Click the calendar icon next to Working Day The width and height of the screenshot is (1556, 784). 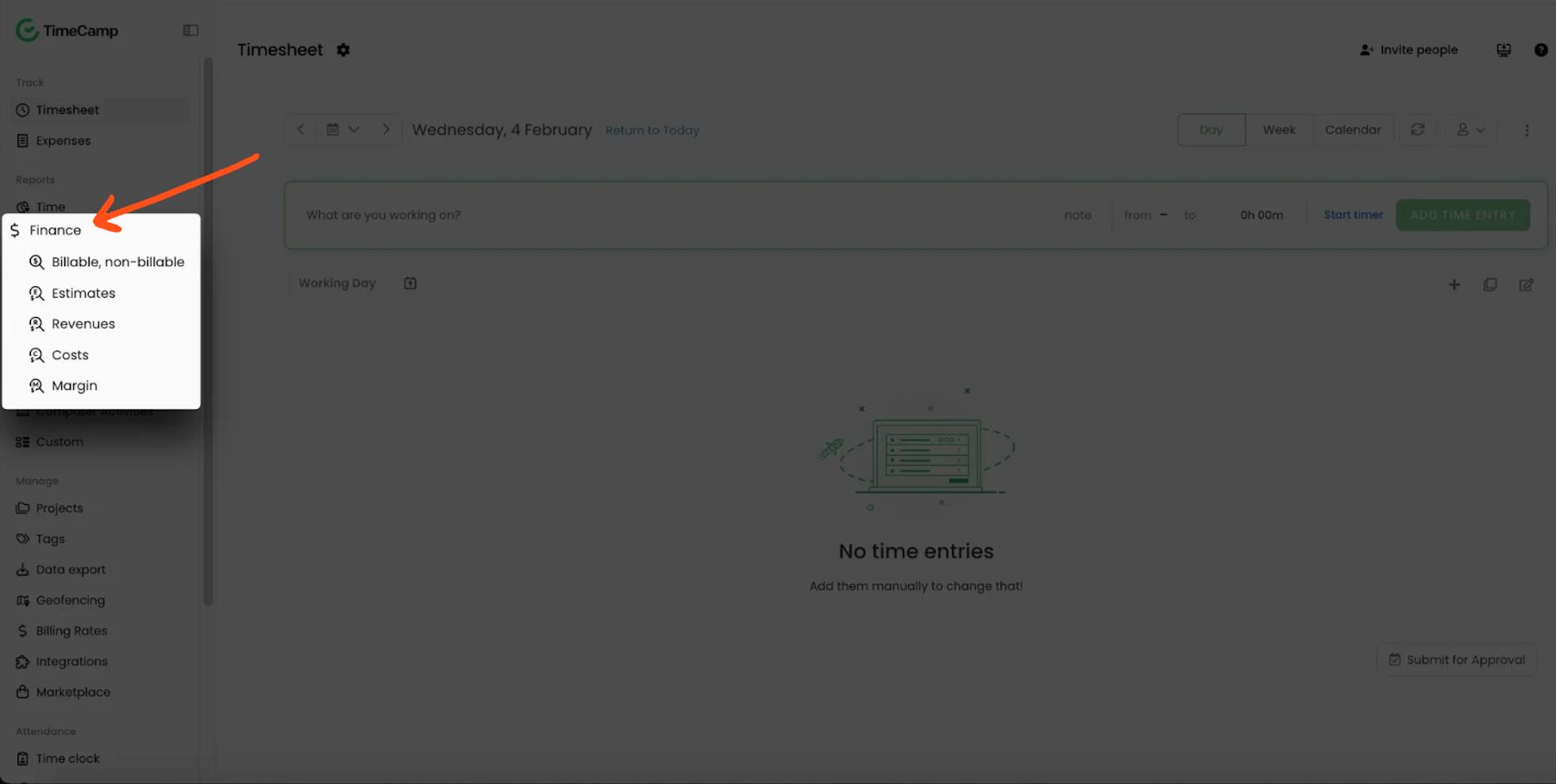point(410,283)
